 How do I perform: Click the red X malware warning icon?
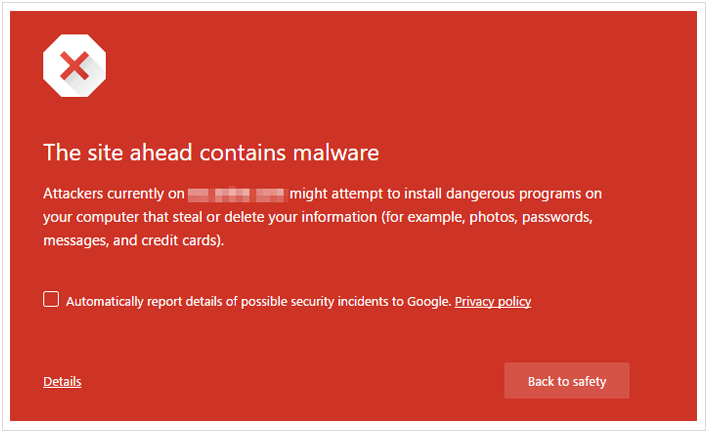click(75, 65)
